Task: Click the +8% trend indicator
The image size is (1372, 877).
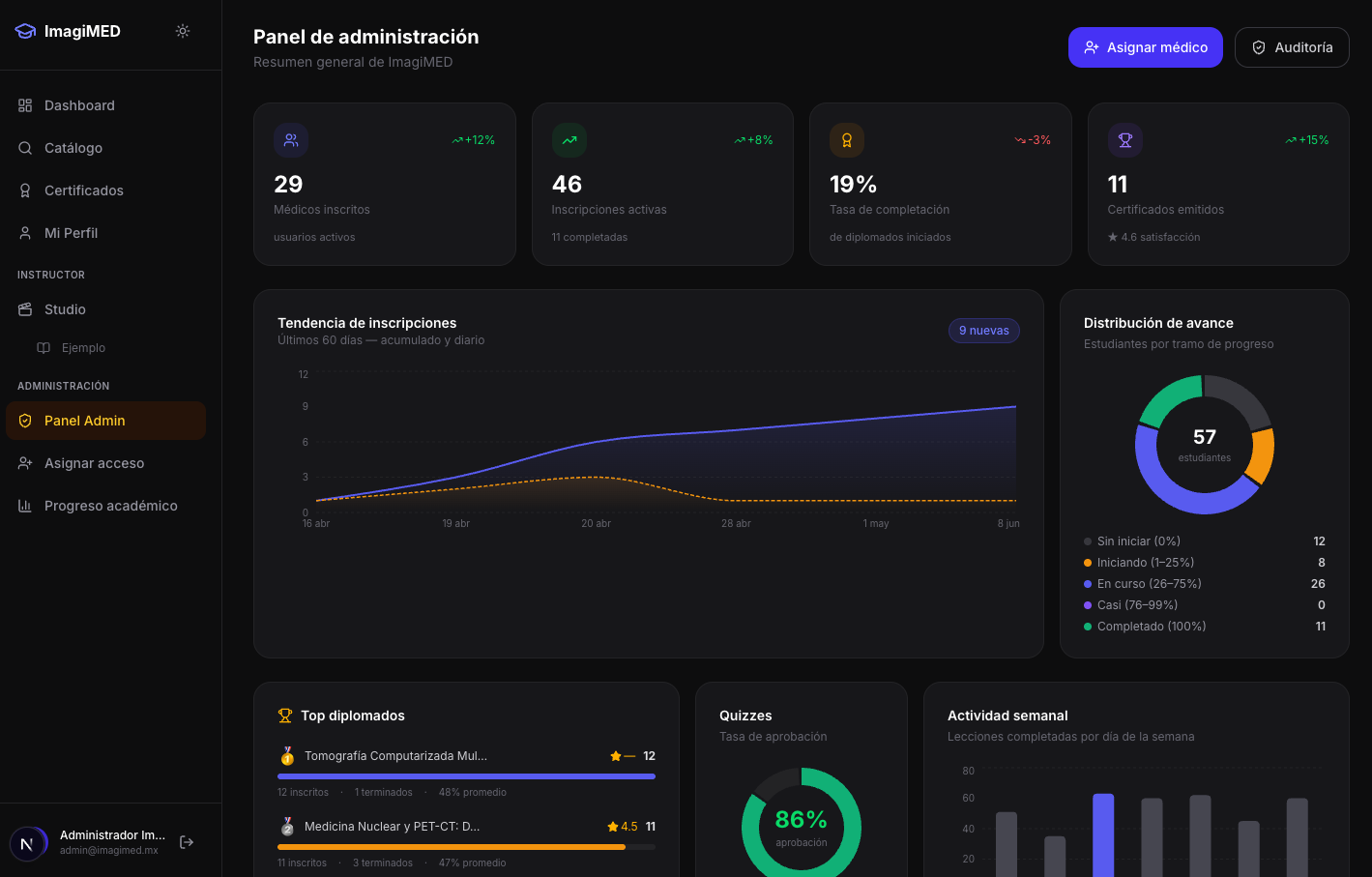Action: 754,140
